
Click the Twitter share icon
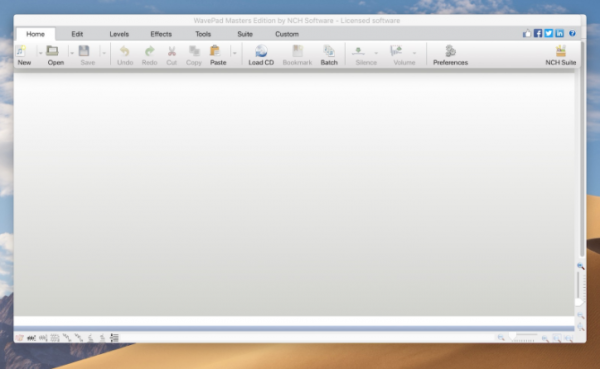(x=549, y=33)
